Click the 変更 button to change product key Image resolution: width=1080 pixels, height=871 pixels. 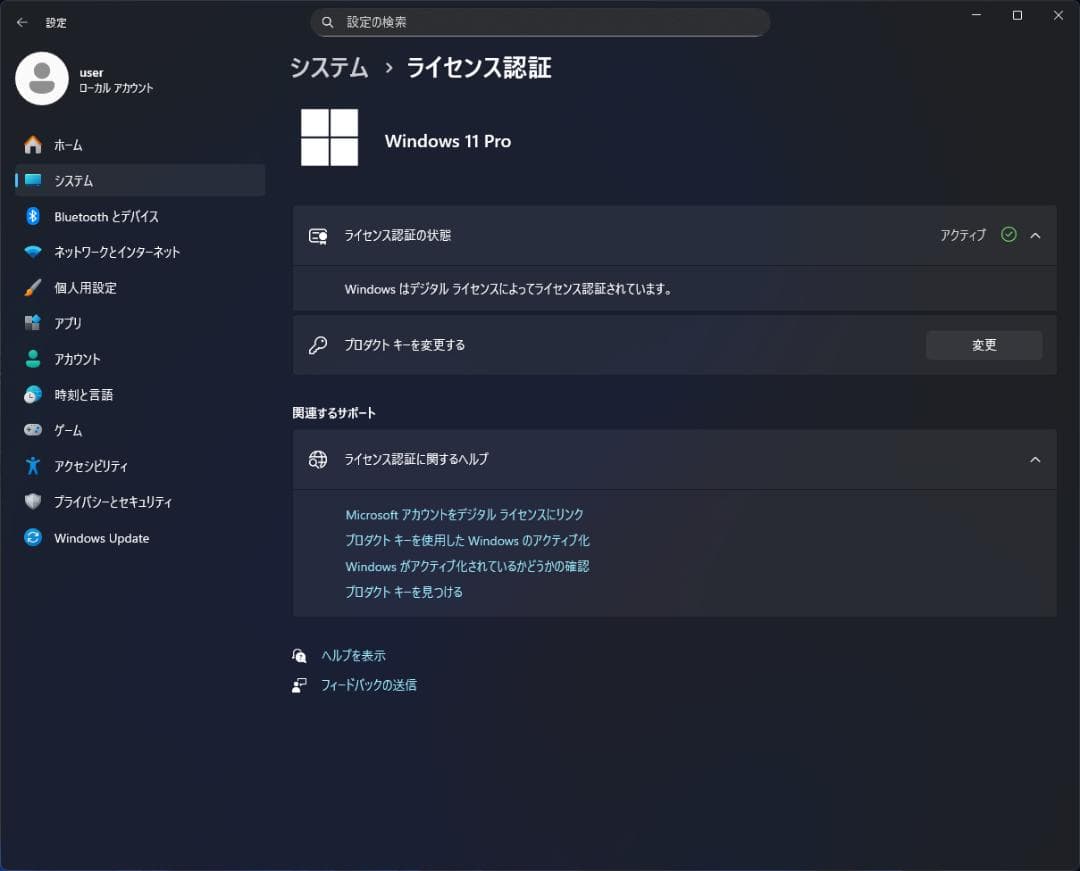(983, 344)
